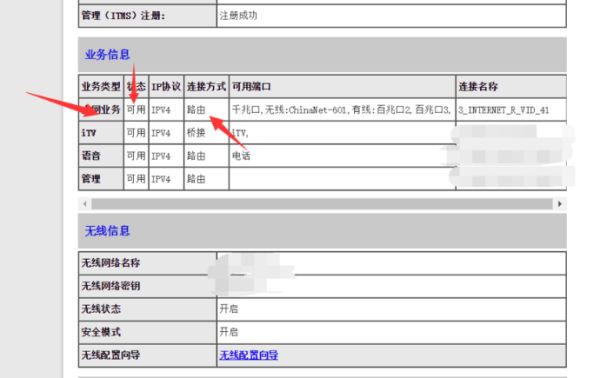600x378 pixels.
Task: Click the 业务类型 column header
Action: 101,86
